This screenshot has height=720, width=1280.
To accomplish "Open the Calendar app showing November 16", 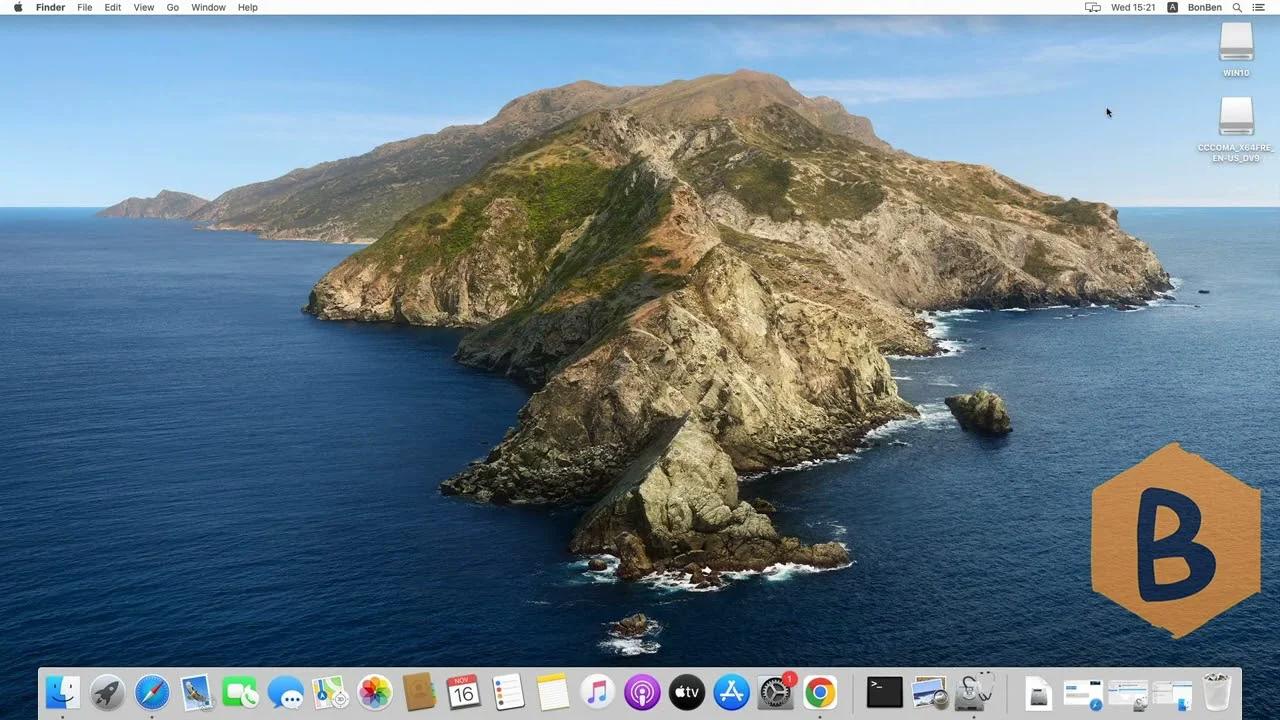I will tap(463, 691).
